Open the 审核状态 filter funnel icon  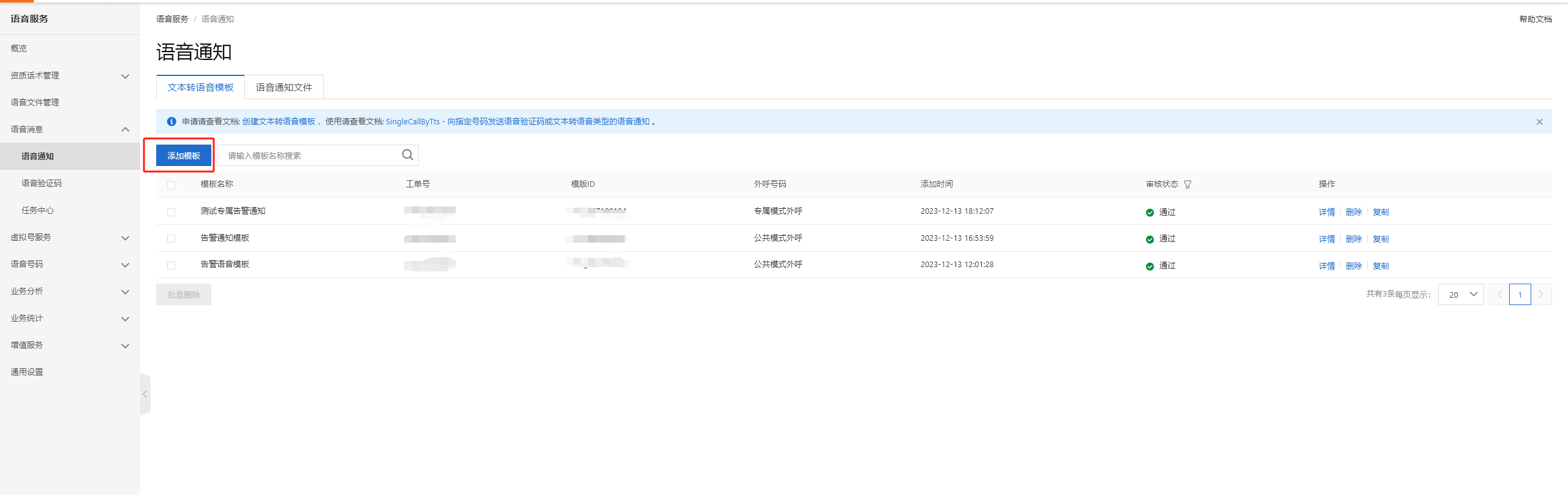coord(1188,184)
